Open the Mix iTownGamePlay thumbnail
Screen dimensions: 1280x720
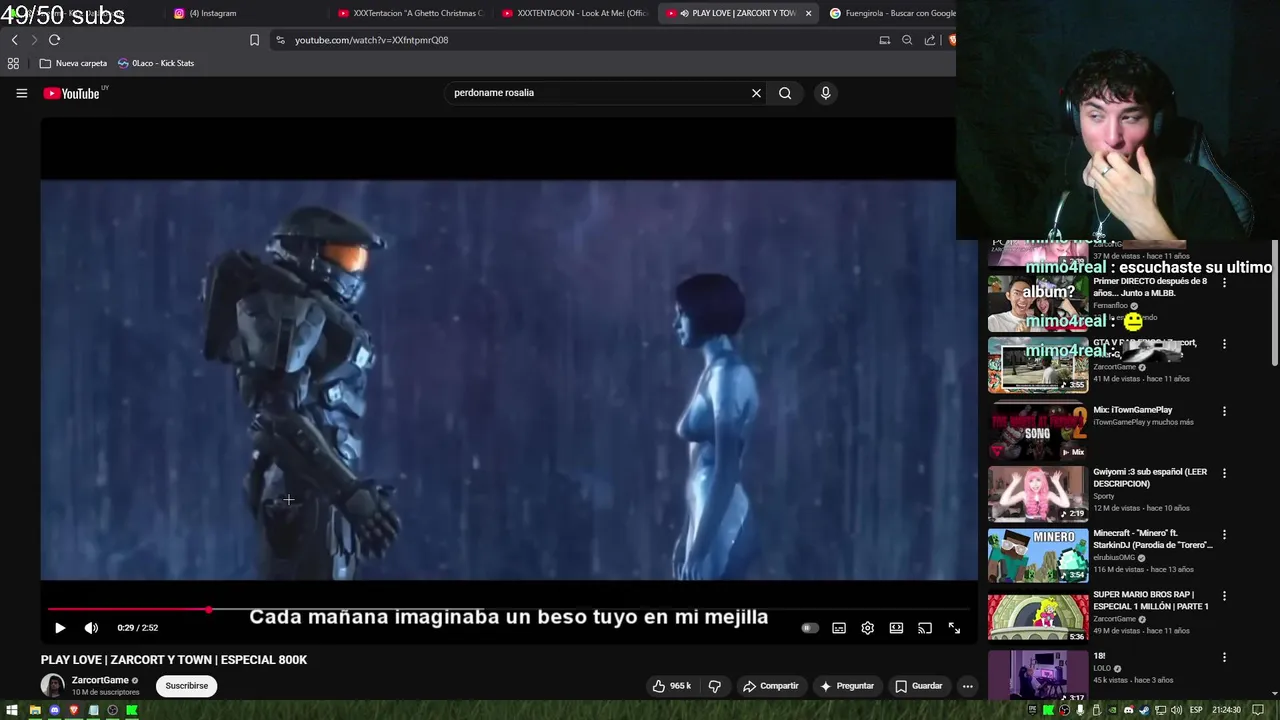pos(1038,431)
